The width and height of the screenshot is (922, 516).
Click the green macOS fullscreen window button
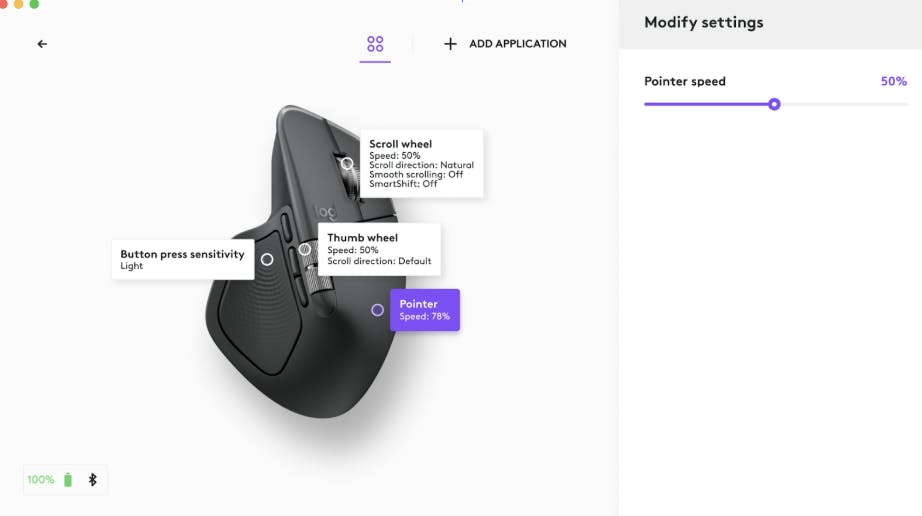point(34,4)
